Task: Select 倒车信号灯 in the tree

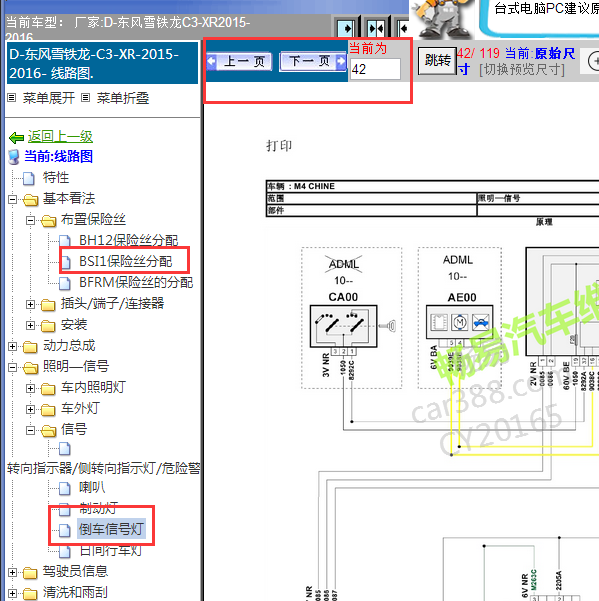Action: coord(111,529)
